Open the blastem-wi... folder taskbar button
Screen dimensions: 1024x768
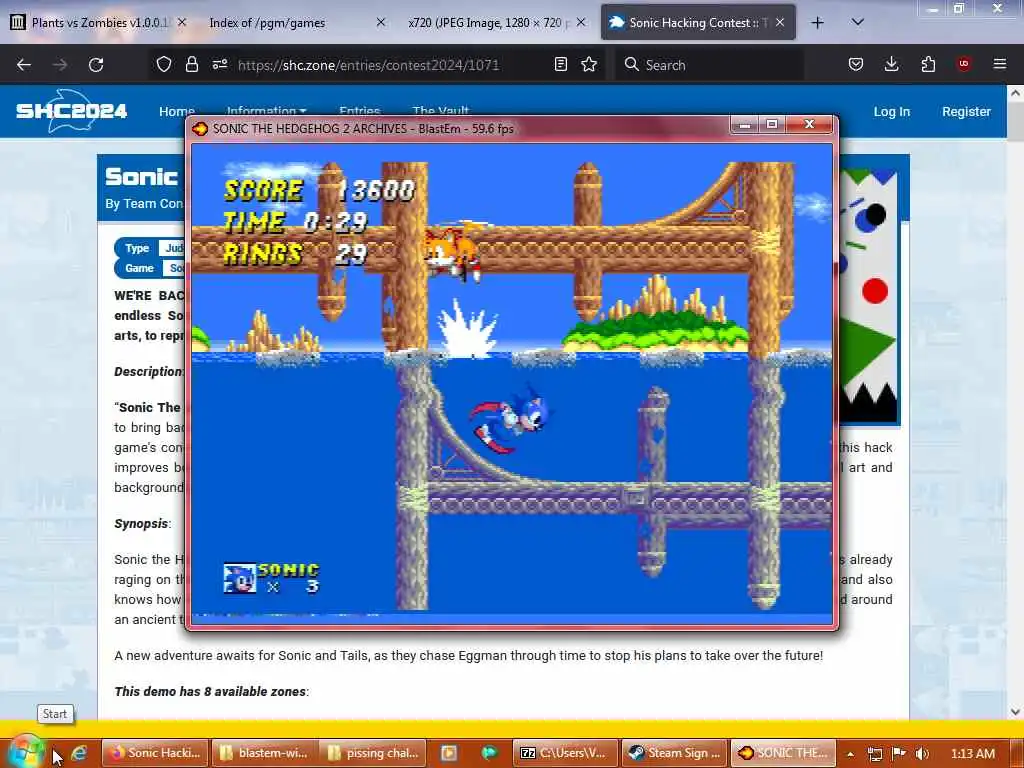pyautogui.click(x=264, y=753)
